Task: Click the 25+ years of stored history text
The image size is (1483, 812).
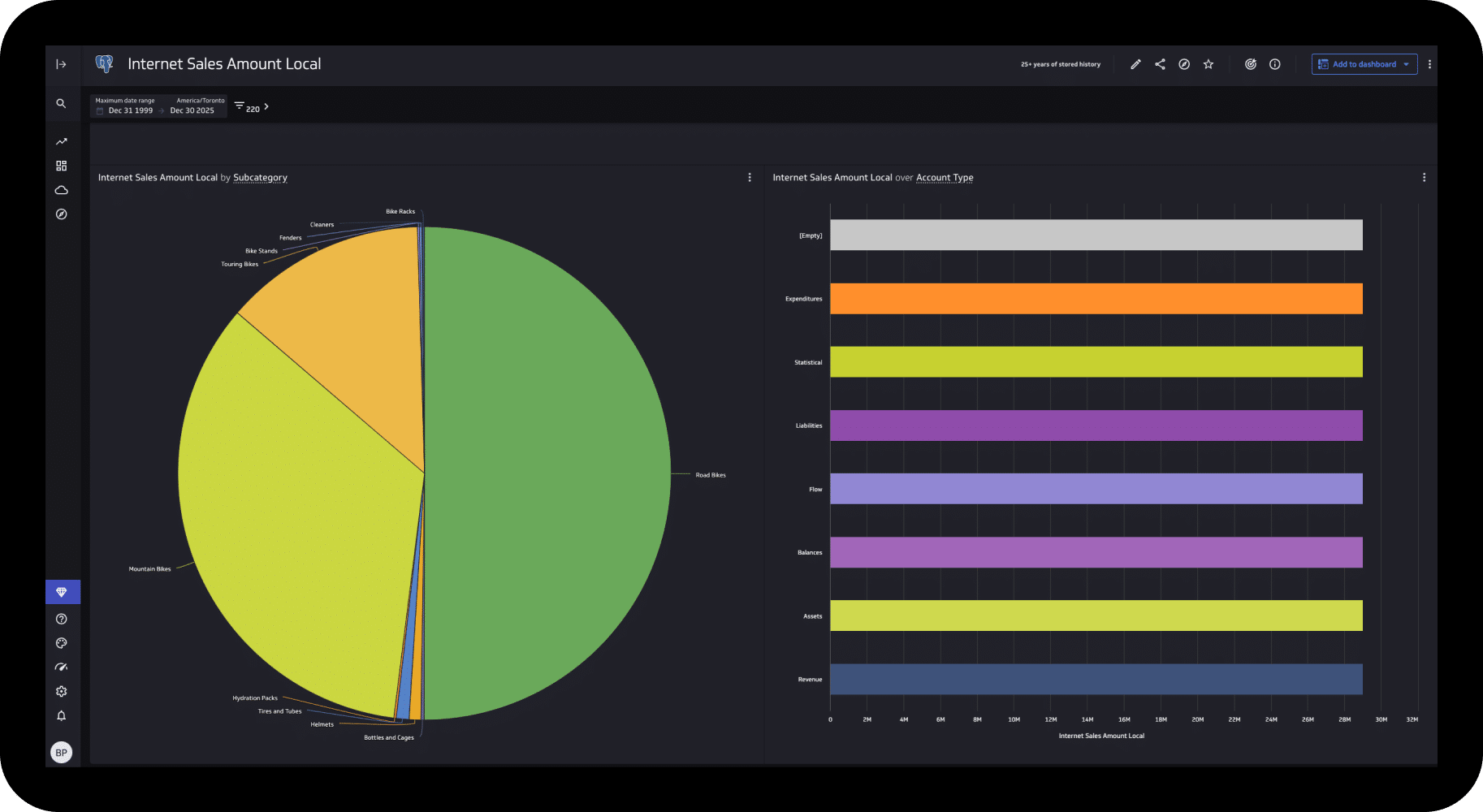Action: (1061, 64)
